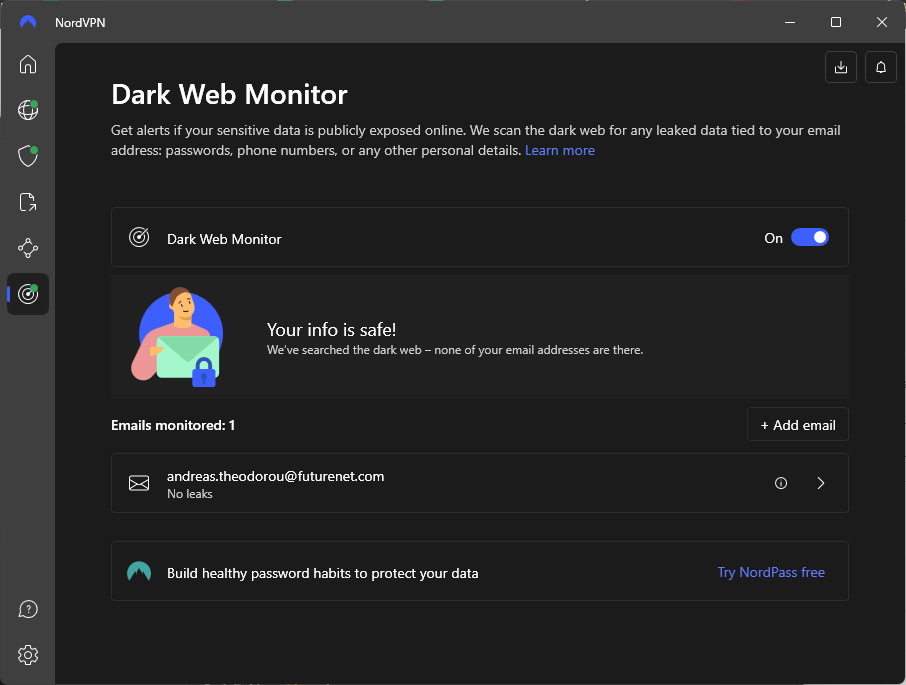Screen dimensions: 906x685
Task: Open the Meshnet sidebar icon
Action: (x=28, y=248)
